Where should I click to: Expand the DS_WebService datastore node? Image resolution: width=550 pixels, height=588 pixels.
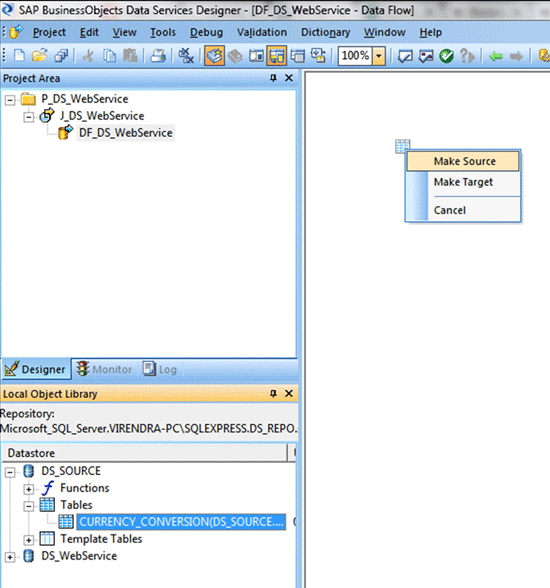coord(10,557)
